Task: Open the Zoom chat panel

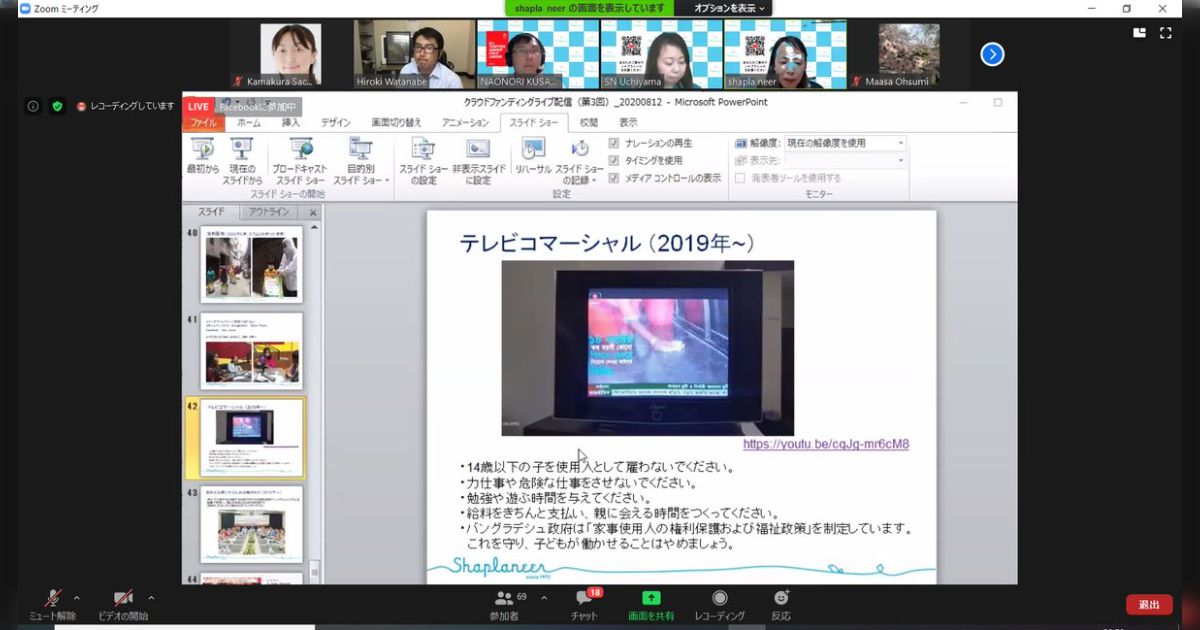Action: point(582,599)
